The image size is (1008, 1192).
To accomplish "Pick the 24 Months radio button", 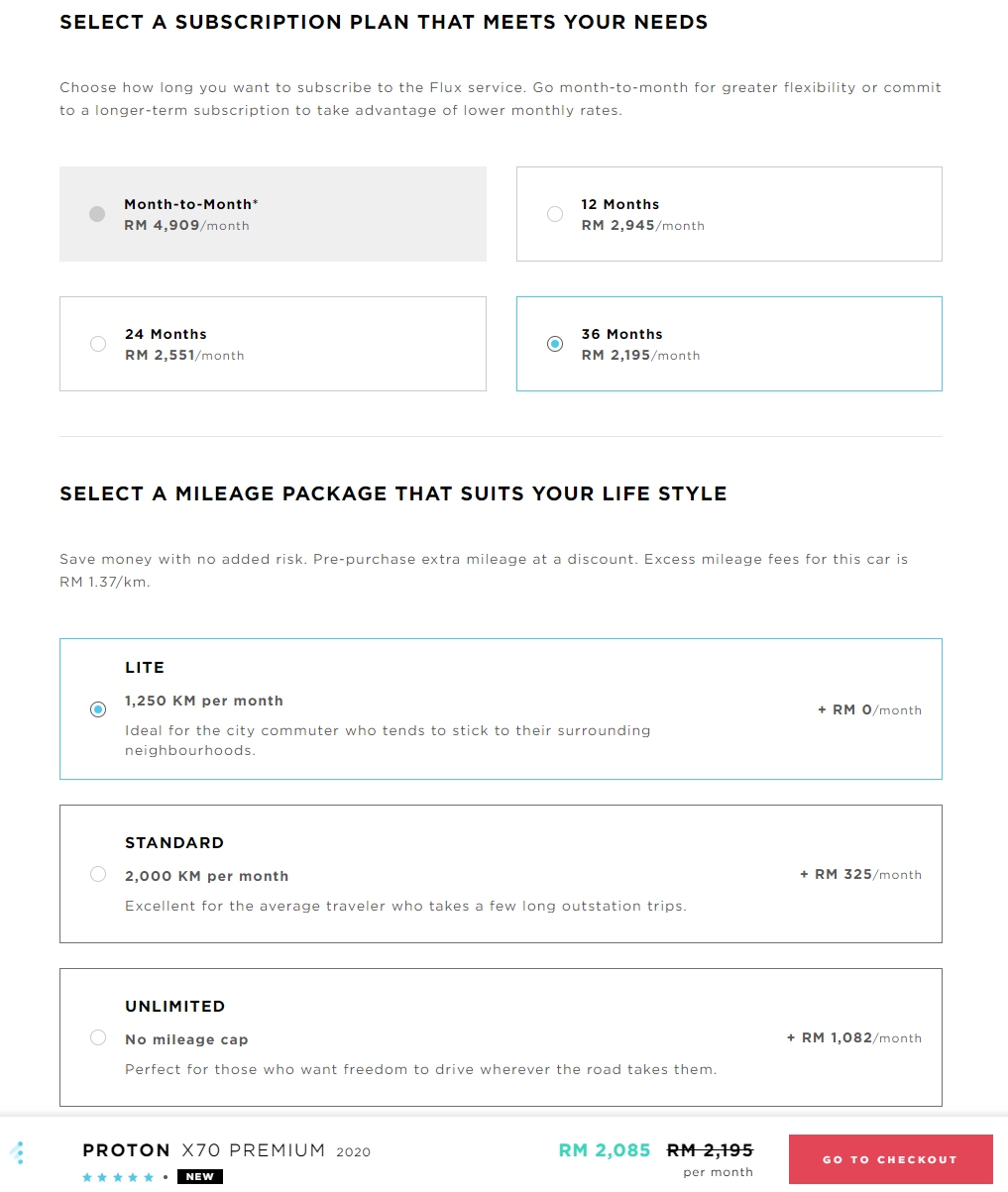I will [x=98, y=344].
